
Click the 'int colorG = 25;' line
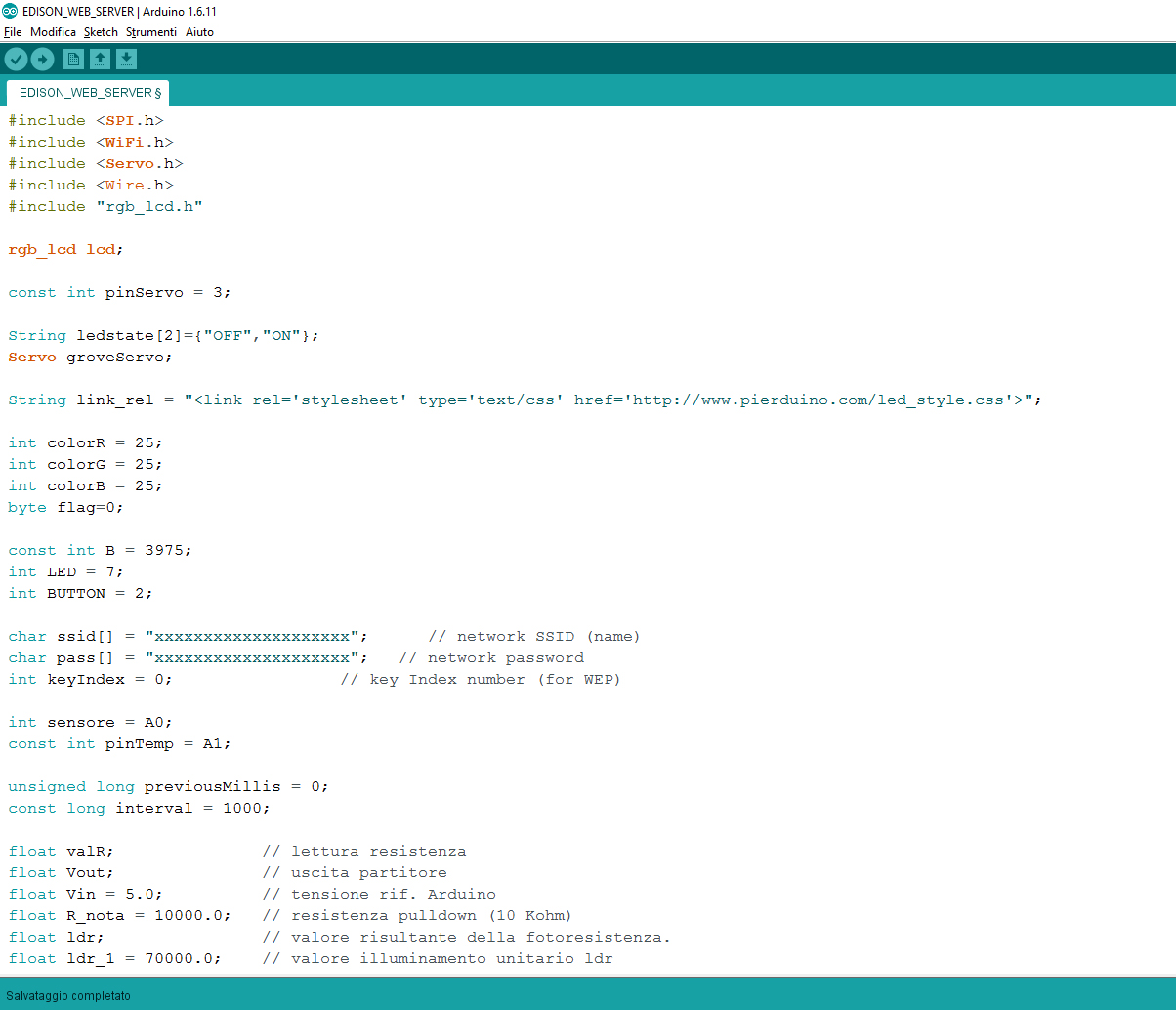pyautogui.click(x=86, y=464)
